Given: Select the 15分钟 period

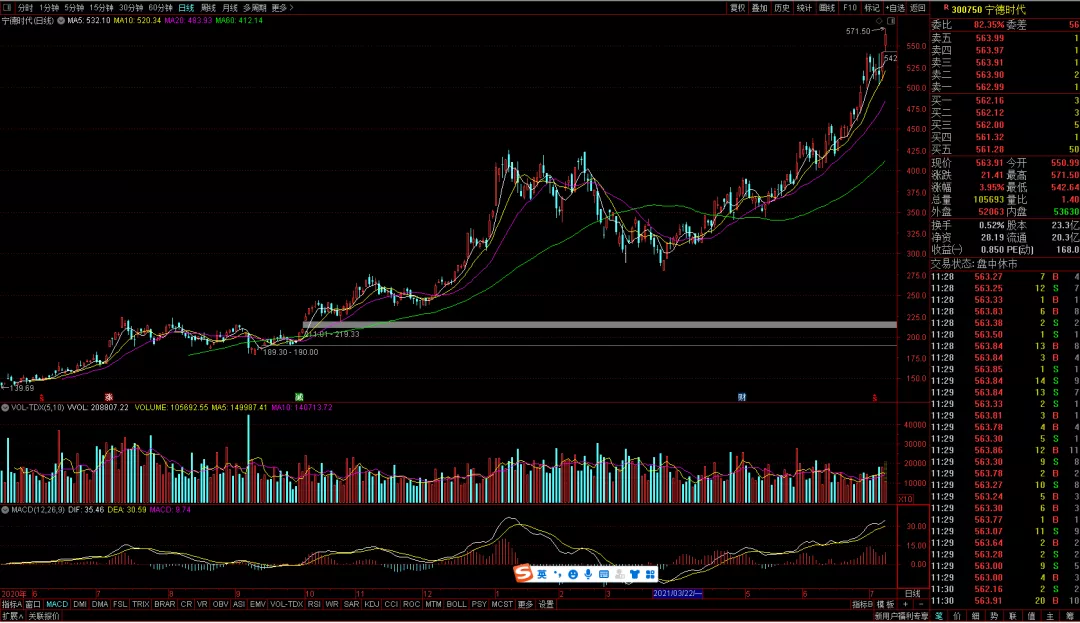Looking at the screenshot, I should pyautogui.click(x=101, y=8).
